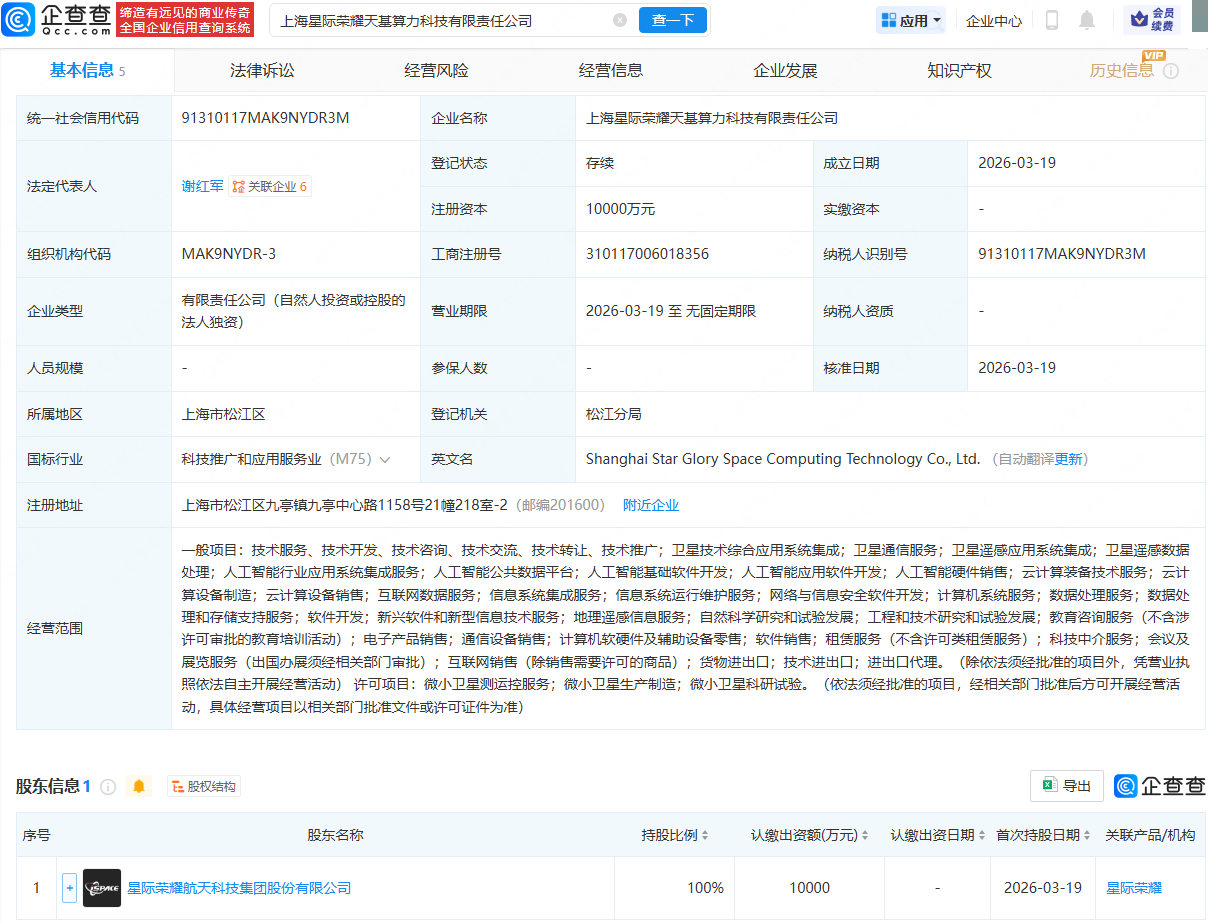Open the 应用 apps dropdown
This screenshot has width=1208, height=922.
(x=910, y=19)
